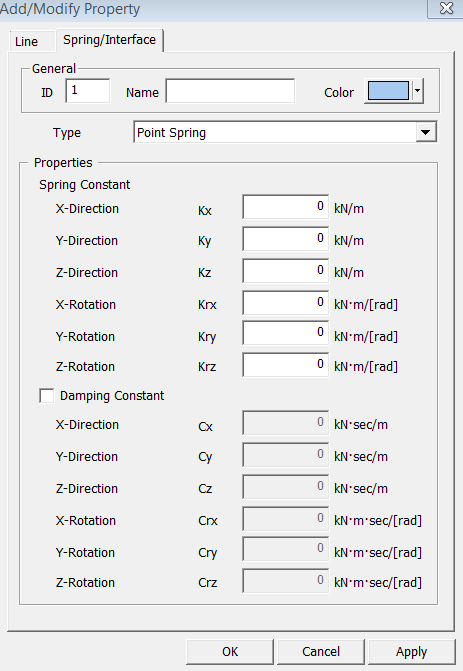This screenshot has height=671, width=463.
Task: Click the Apply button
Action: [x=412, y=651]
